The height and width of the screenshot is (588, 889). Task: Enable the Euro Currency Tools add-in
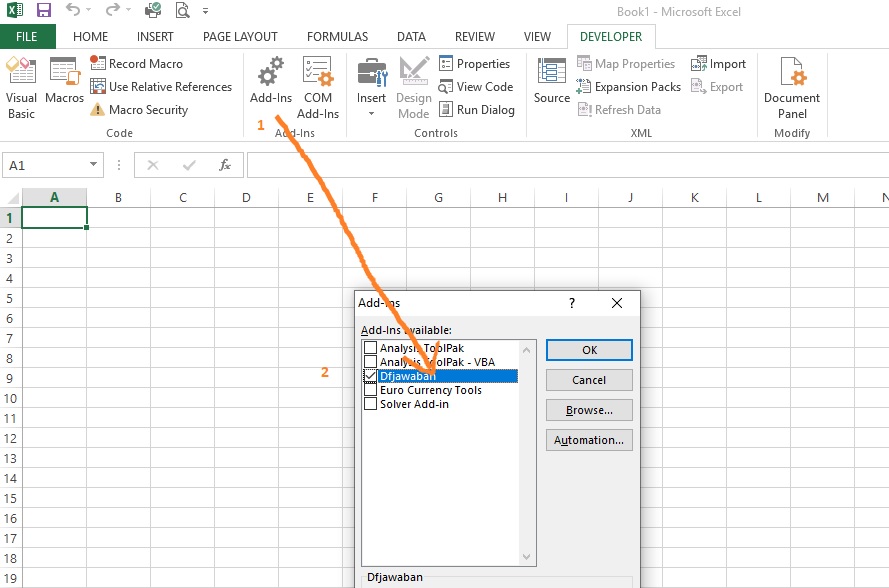pyautogui.click(x=371, y=390)
